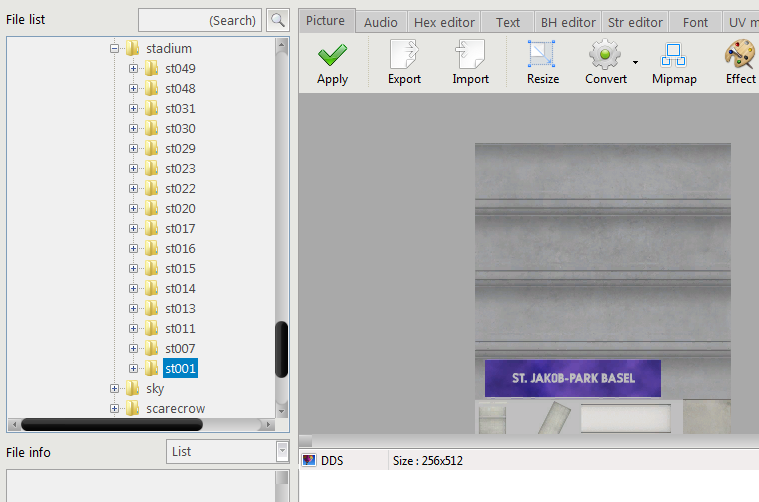Screen dimensions: 759x502
Task: Select the st023 tree item
Action: coord(180,168)
